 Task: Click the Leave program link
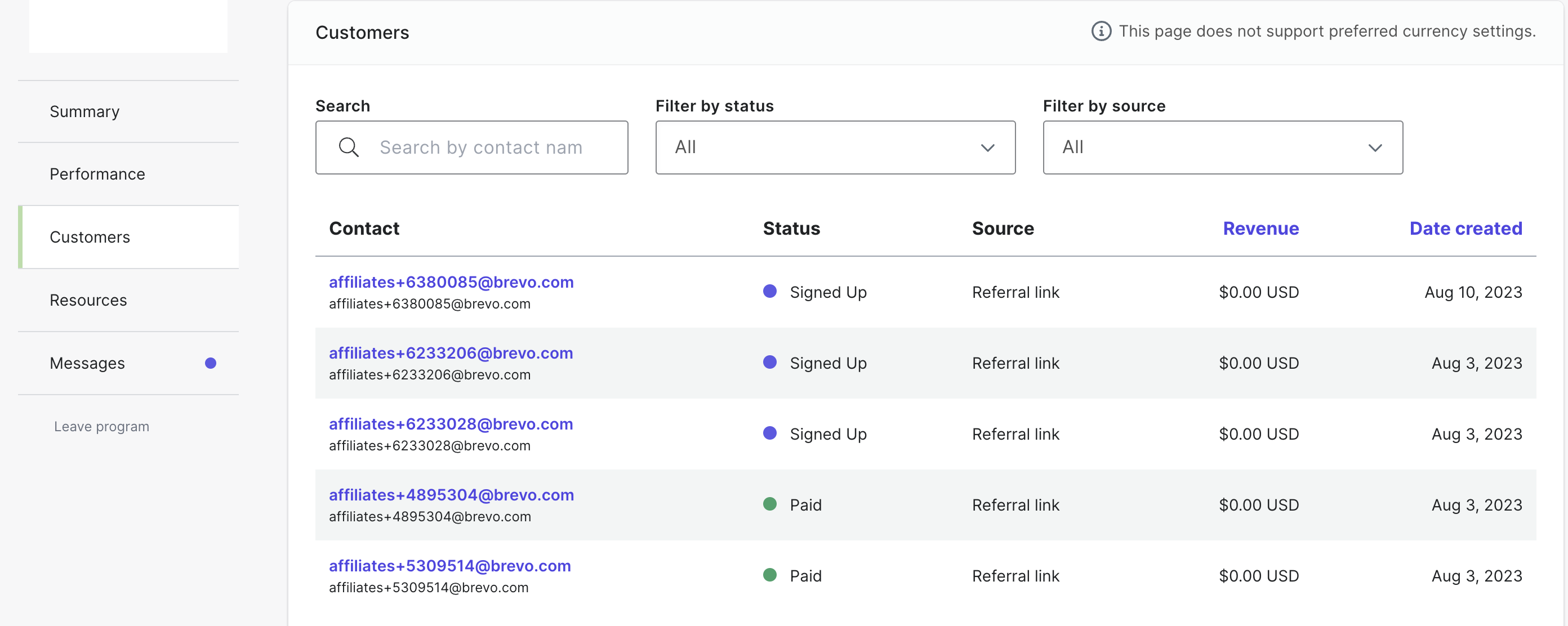(x=101, y=427)
